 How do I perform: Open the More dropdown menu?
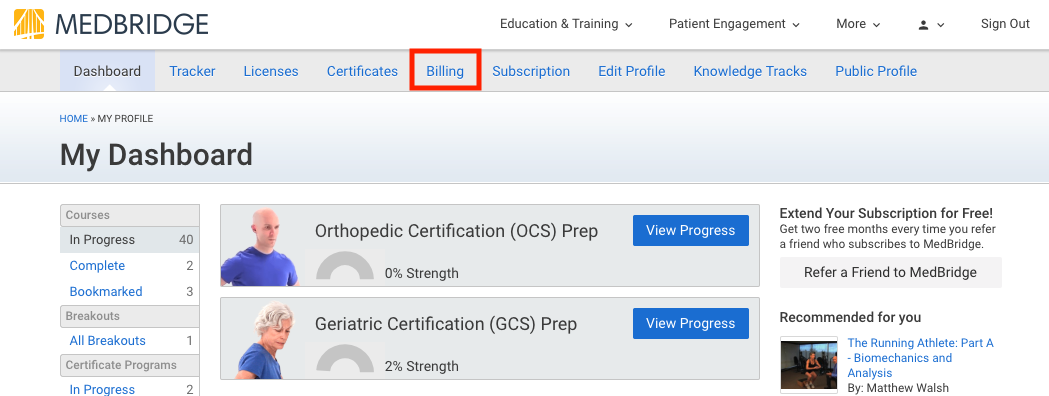[858, 24]
